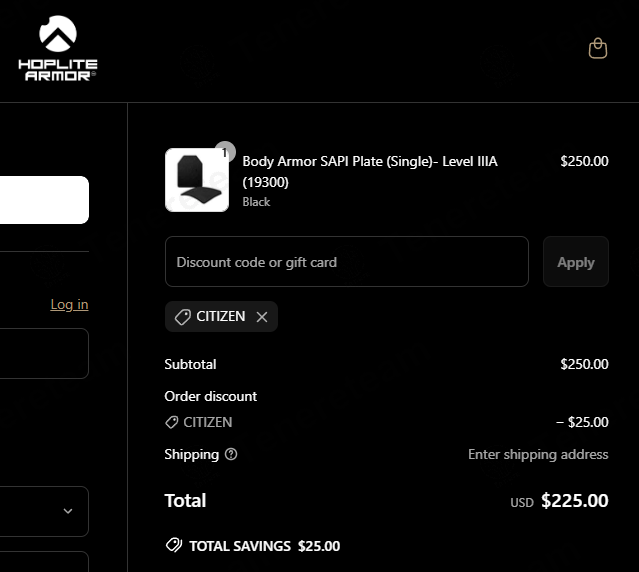Focus the Discount code or gift card field
The image size is (639, 572).
click(346, 262)
